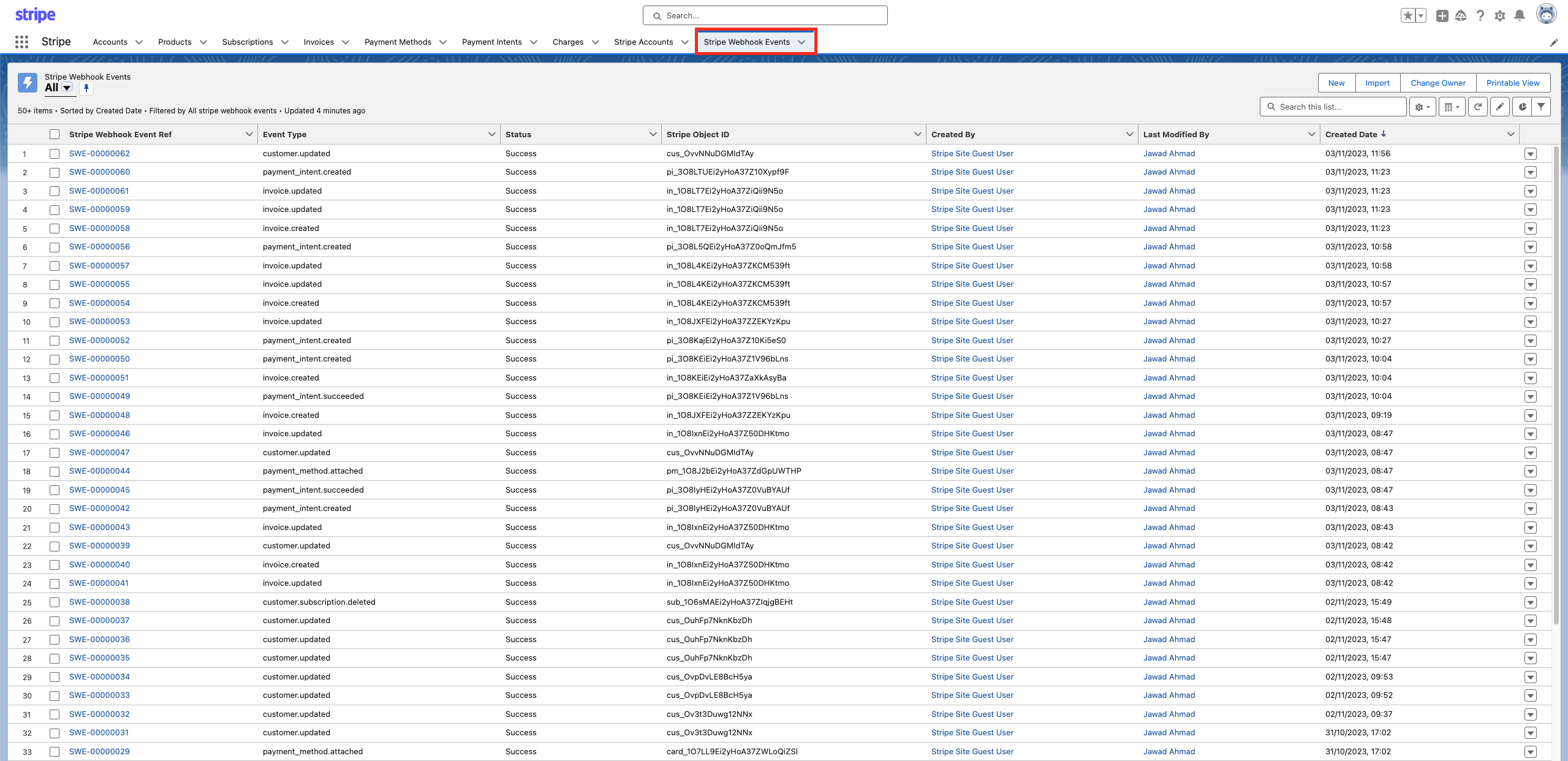Expand the All list view dropdown
This screenshot has width=1568, height=761.
67,88
